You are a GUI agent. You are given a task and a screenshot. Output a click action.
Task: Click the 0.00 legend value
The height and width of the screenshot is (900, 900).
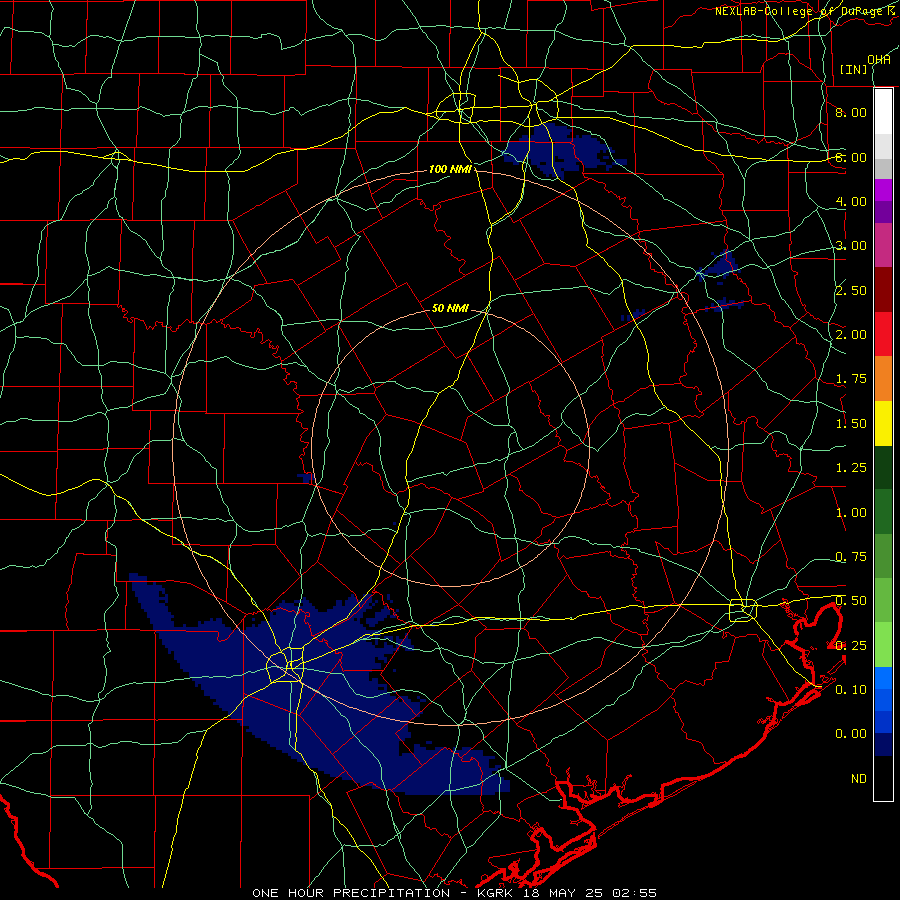pyautogui.click(x=851, y=734)
